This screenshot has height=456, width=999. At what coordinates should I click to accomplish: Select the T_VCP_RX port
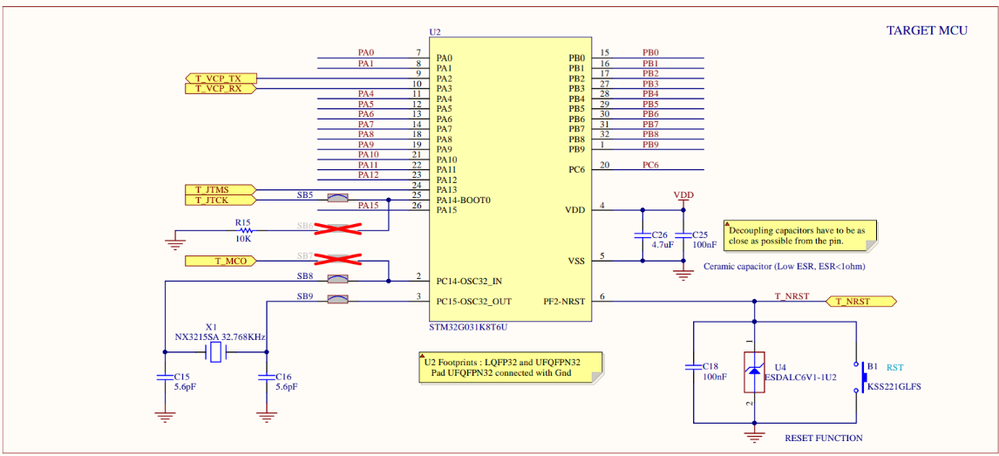[x=220, y=89]
